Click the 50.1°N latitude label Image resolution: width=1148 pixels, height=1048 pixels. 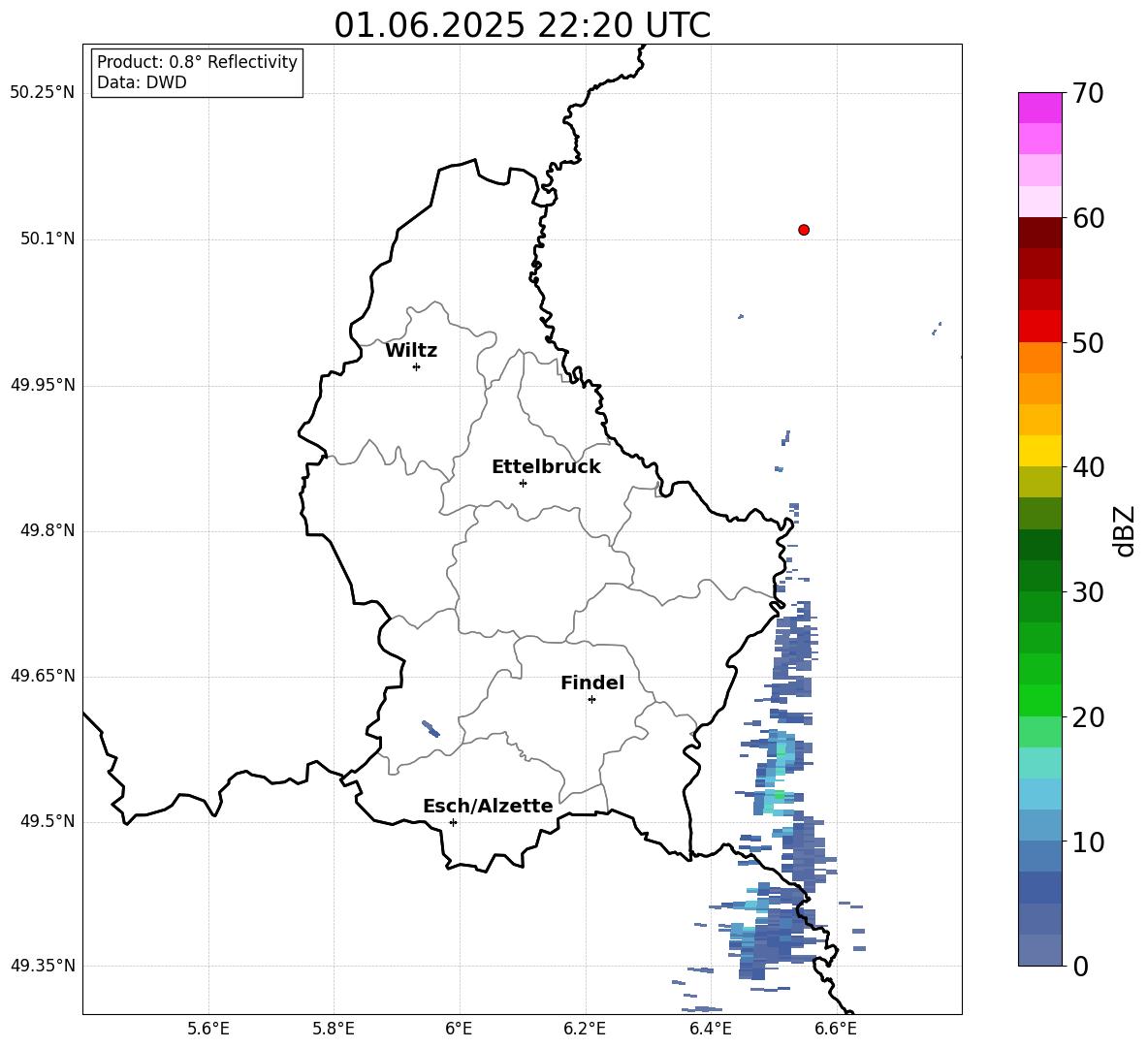tap(48, 238)
